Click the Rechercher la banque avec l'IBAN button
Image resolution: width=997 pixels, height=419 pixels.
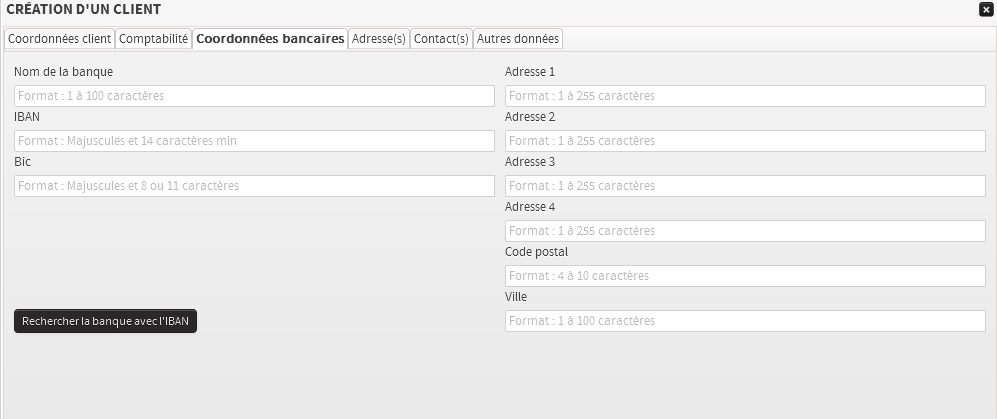click(105, 321)
